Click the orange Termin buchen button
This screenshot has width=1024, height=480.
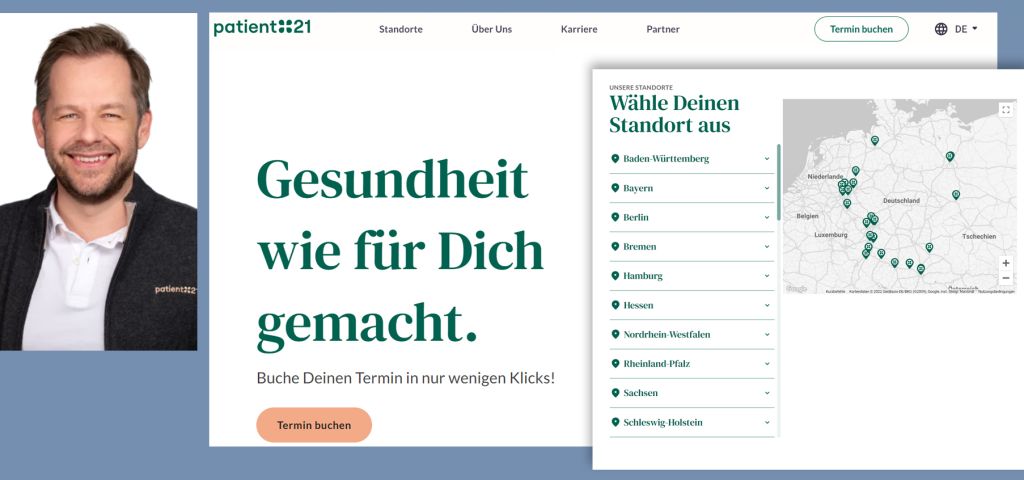pos(314,425)
